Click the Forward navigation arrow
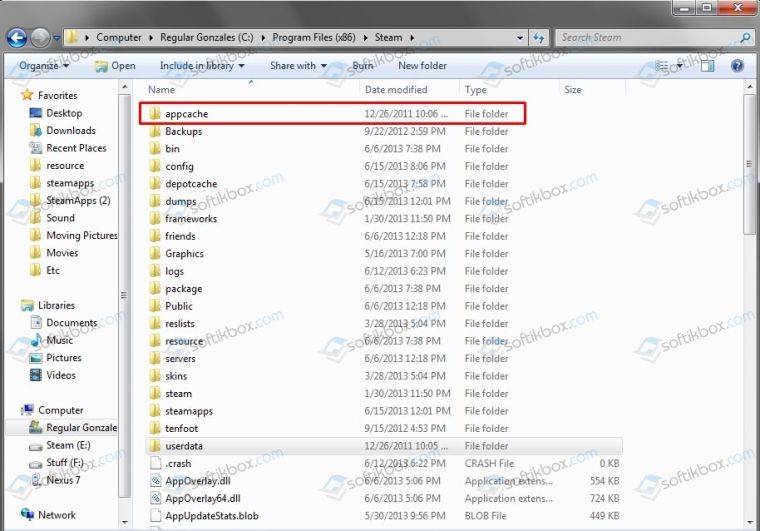760x531 pixels. (40, 37)
